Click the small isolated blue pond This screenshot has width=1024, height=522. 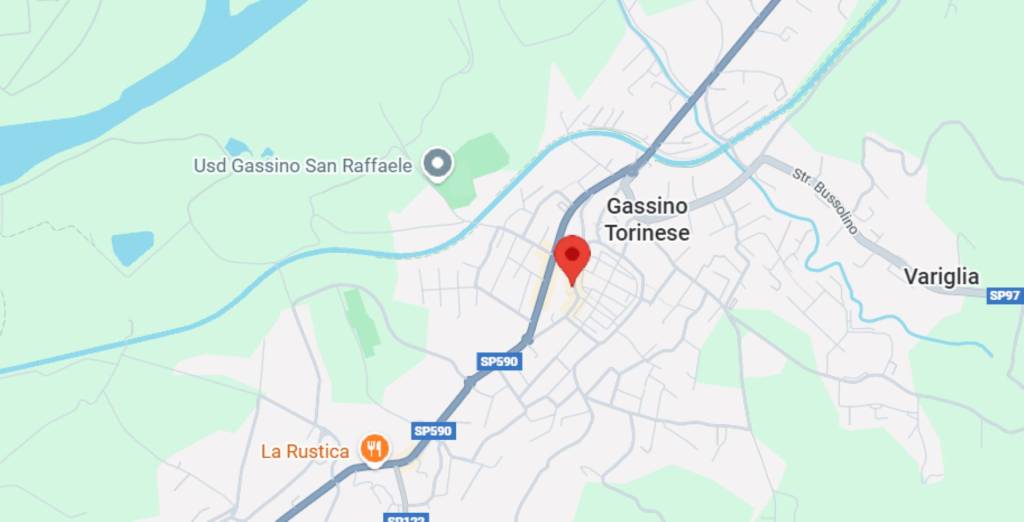point(133,248)
